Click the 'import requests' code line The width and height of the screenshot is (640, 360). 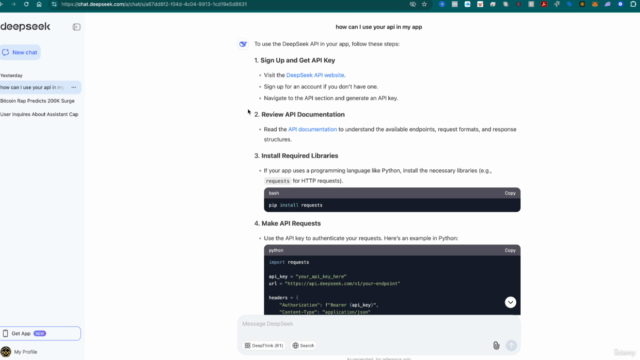289,262
